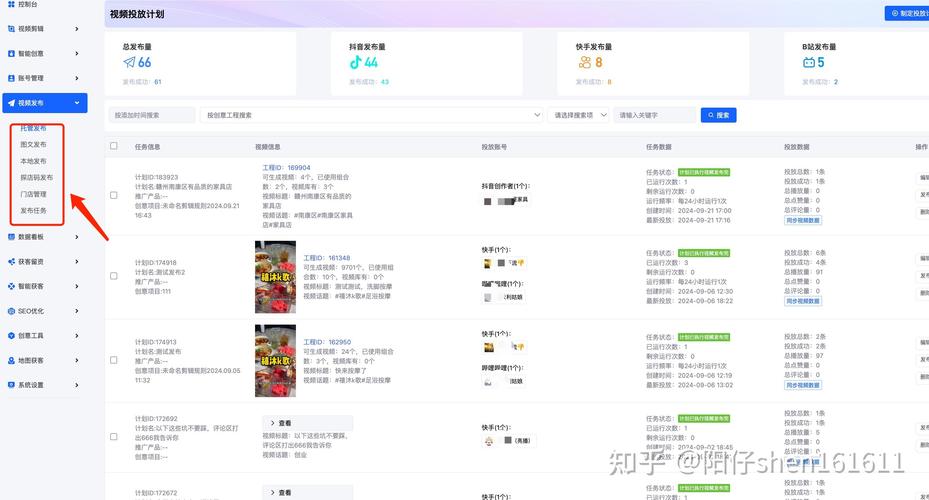Click the 智能创意 sidebar icon
Screen dimensions: 929x500
[x=11, y=53]
